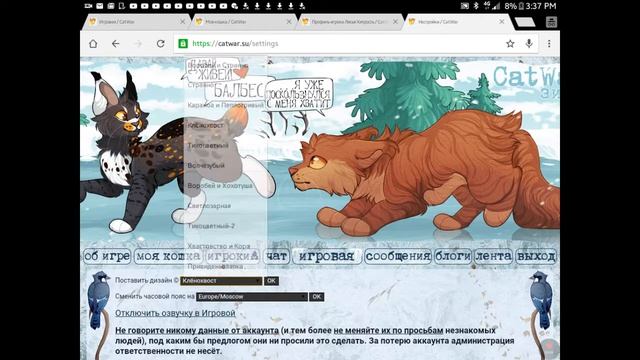Close the Профиль игрока tab
Viewport: 640px width, 360px height.
click(395, 22)
